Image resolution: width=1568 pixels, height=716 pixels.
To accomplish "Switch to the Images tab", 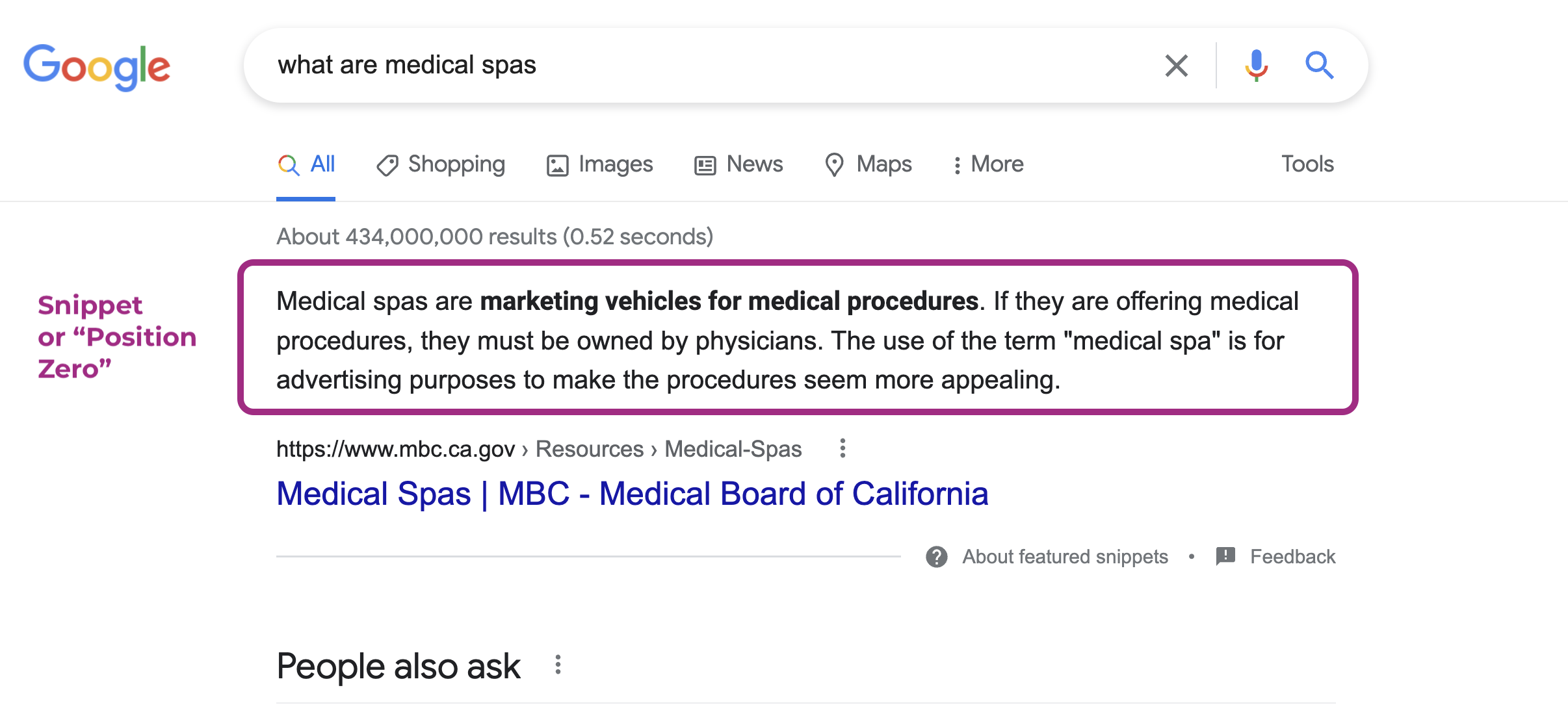I will pyautogui.click(x=599, y=165).
